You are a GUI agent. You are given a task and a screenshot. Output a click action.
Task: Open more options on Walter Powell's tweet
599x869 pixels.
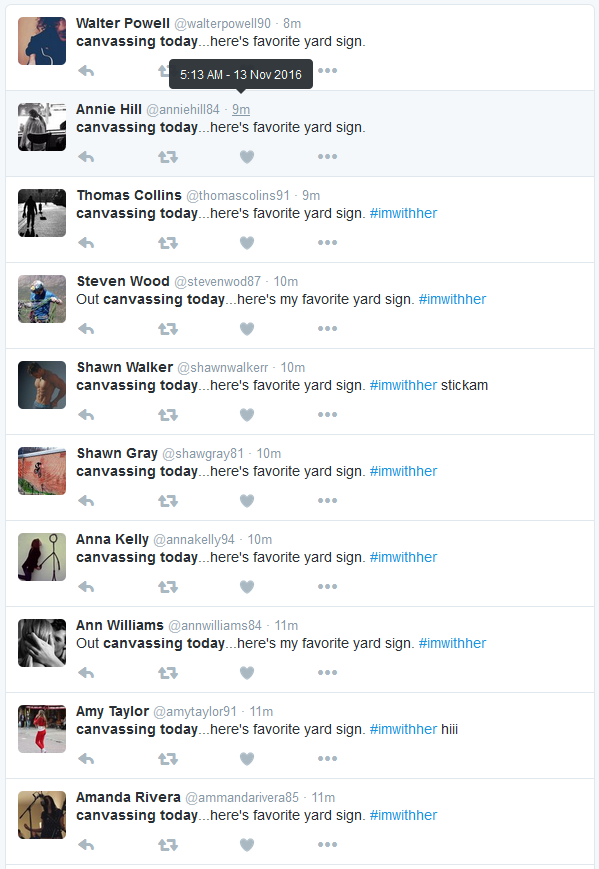pos(327,70)
